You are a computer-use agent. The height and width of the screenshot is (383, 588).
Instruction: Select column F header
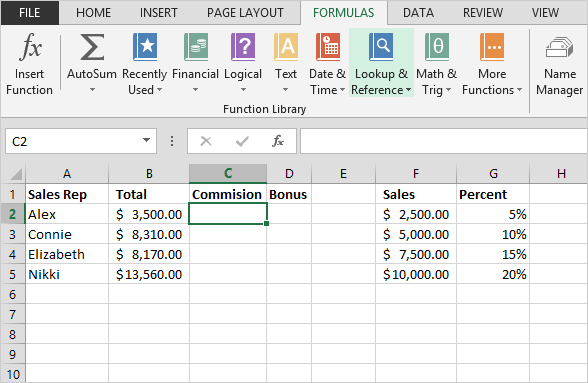[416, 174]
